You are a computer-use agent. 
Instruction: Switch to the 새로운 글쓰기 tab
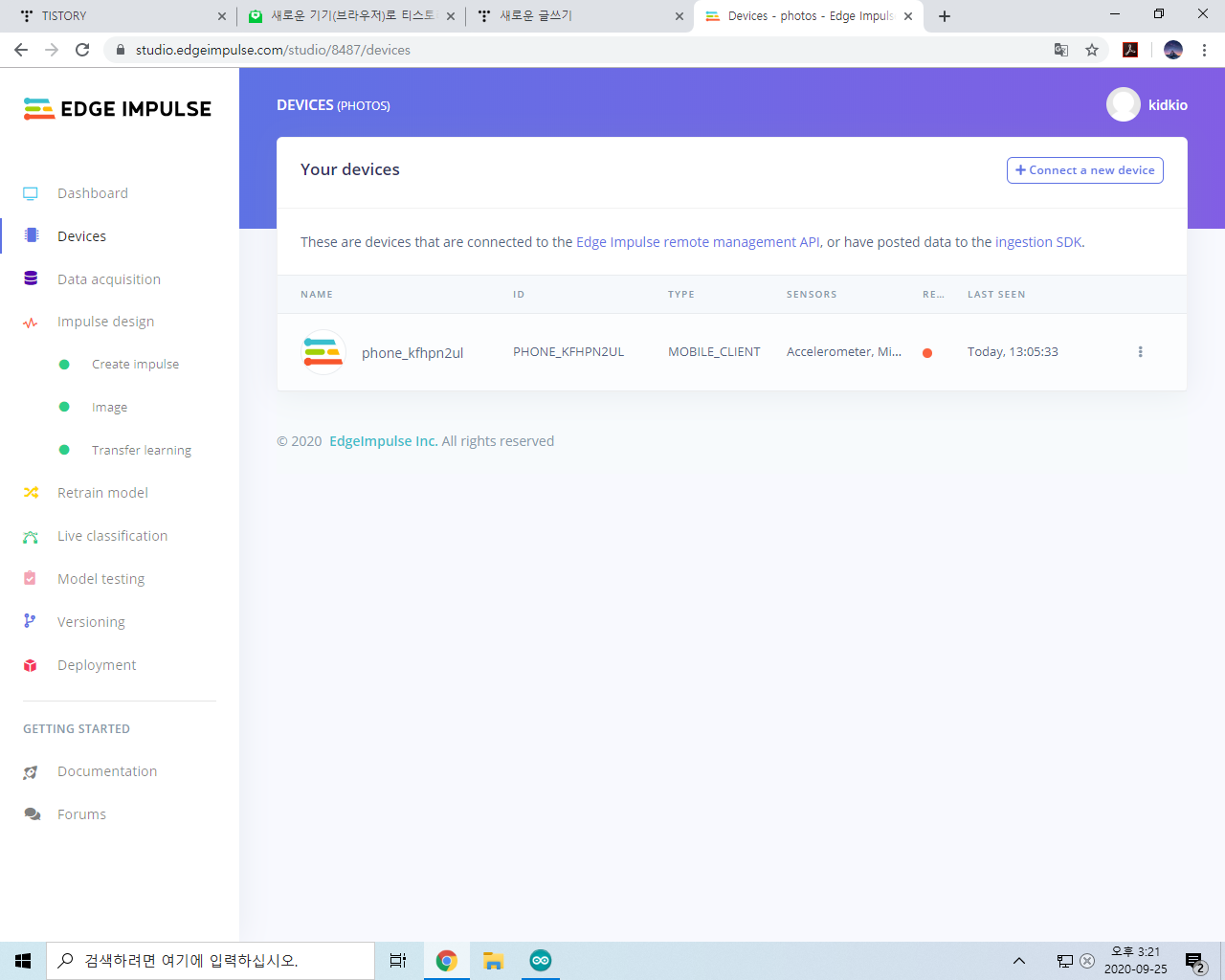point(579,16)
